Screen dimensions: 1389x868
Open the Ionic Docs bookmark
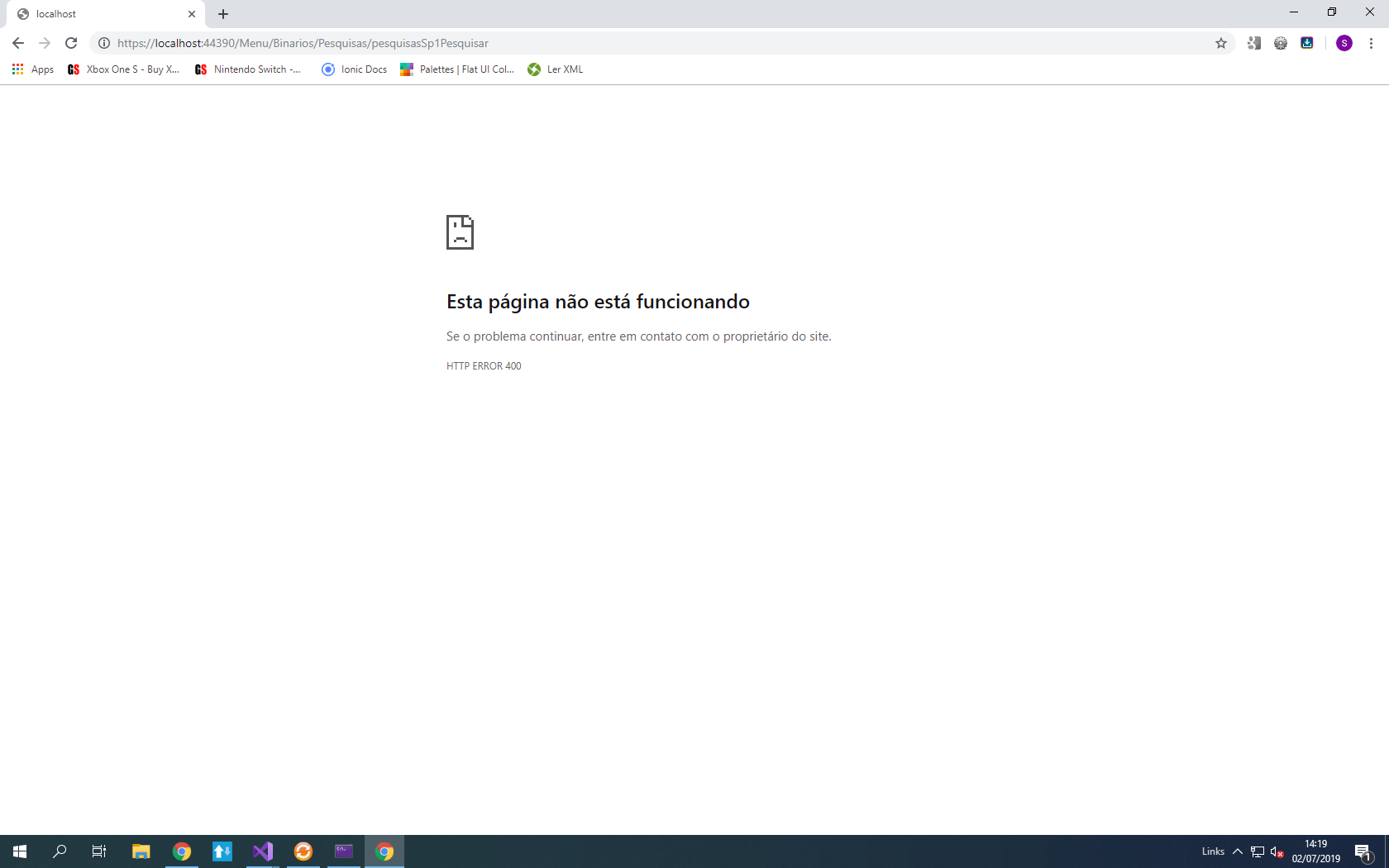[x=355, y=69]
